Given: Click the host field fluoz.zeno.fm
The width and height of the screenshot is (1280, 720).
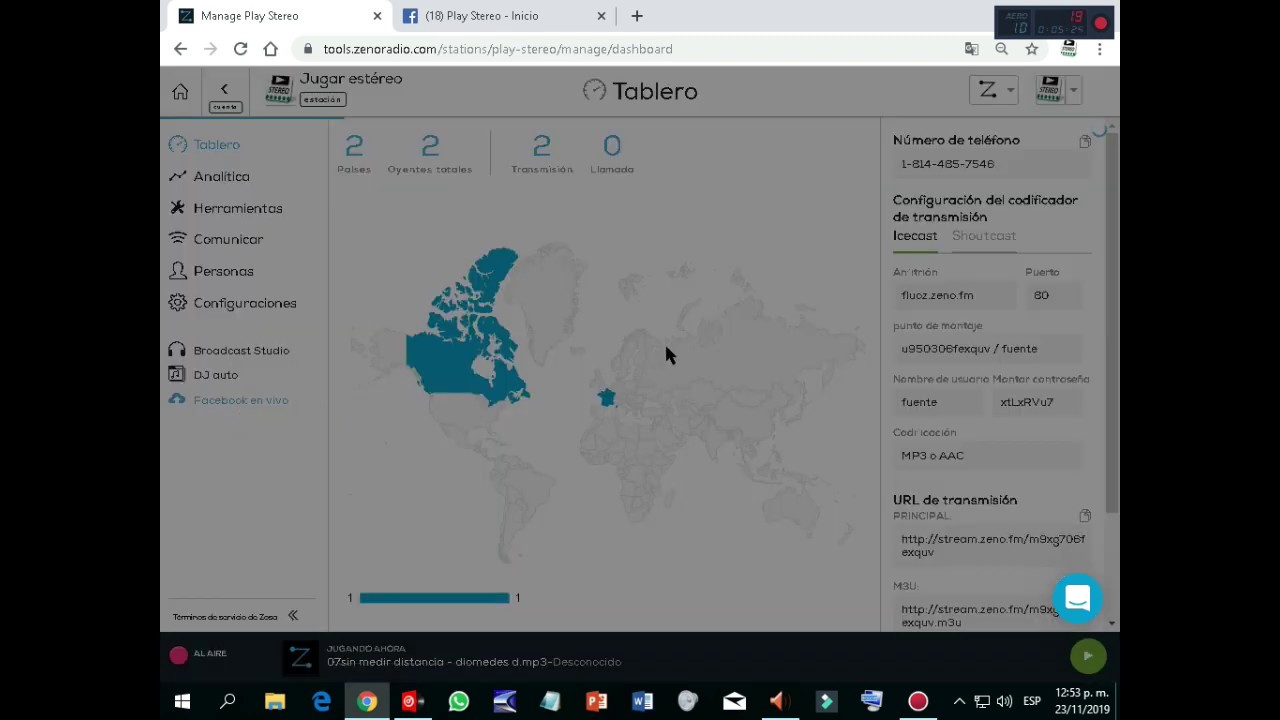Looking at the screenshot, I should [x=953, y=295].
